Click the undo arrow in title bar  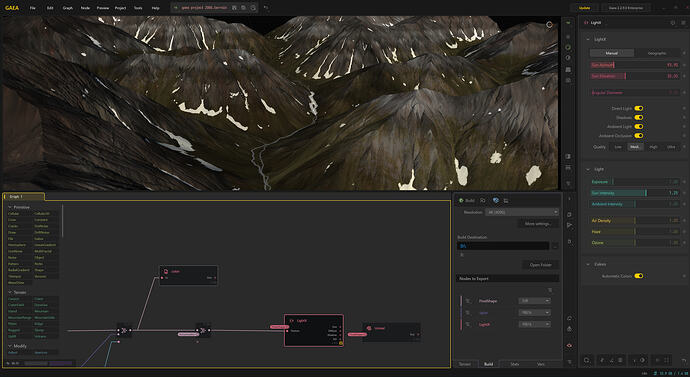[266, 8]
